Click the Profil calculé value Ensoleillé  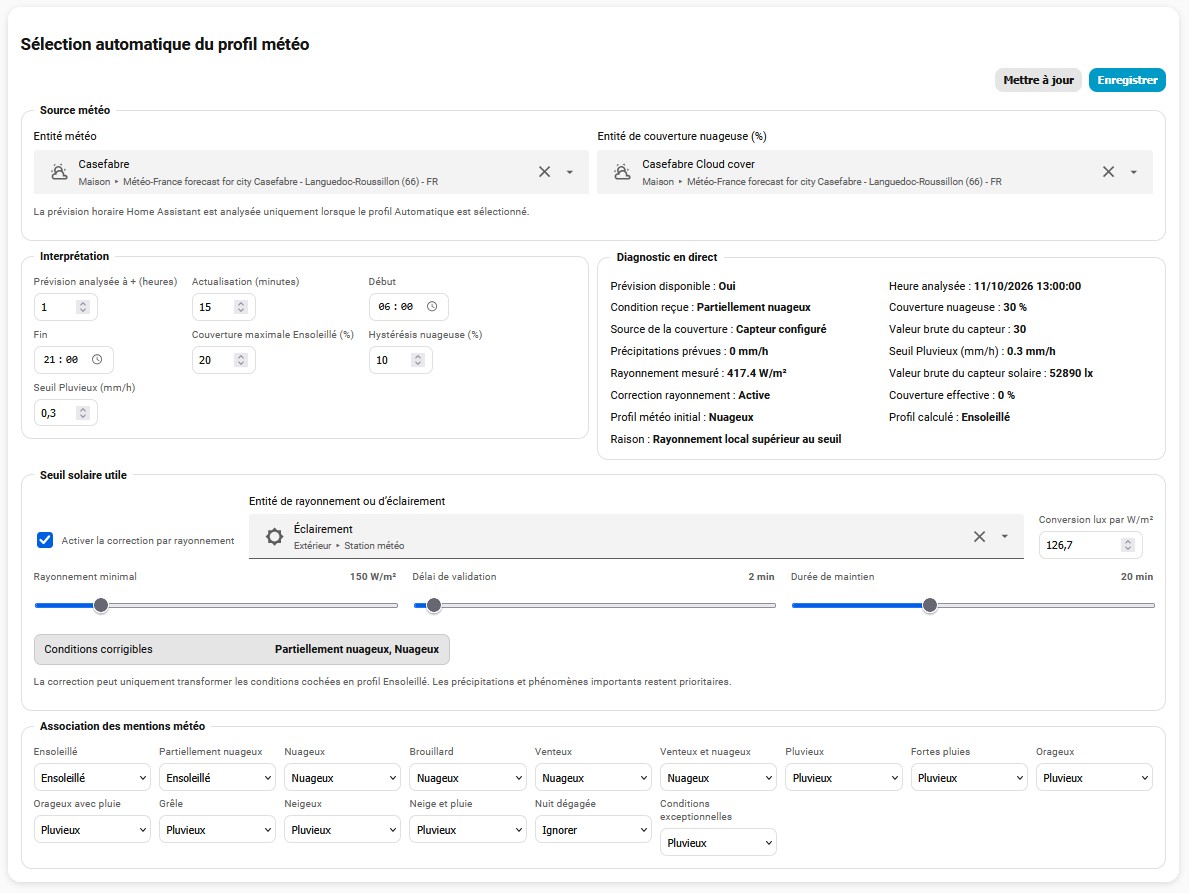click(985, 417)
